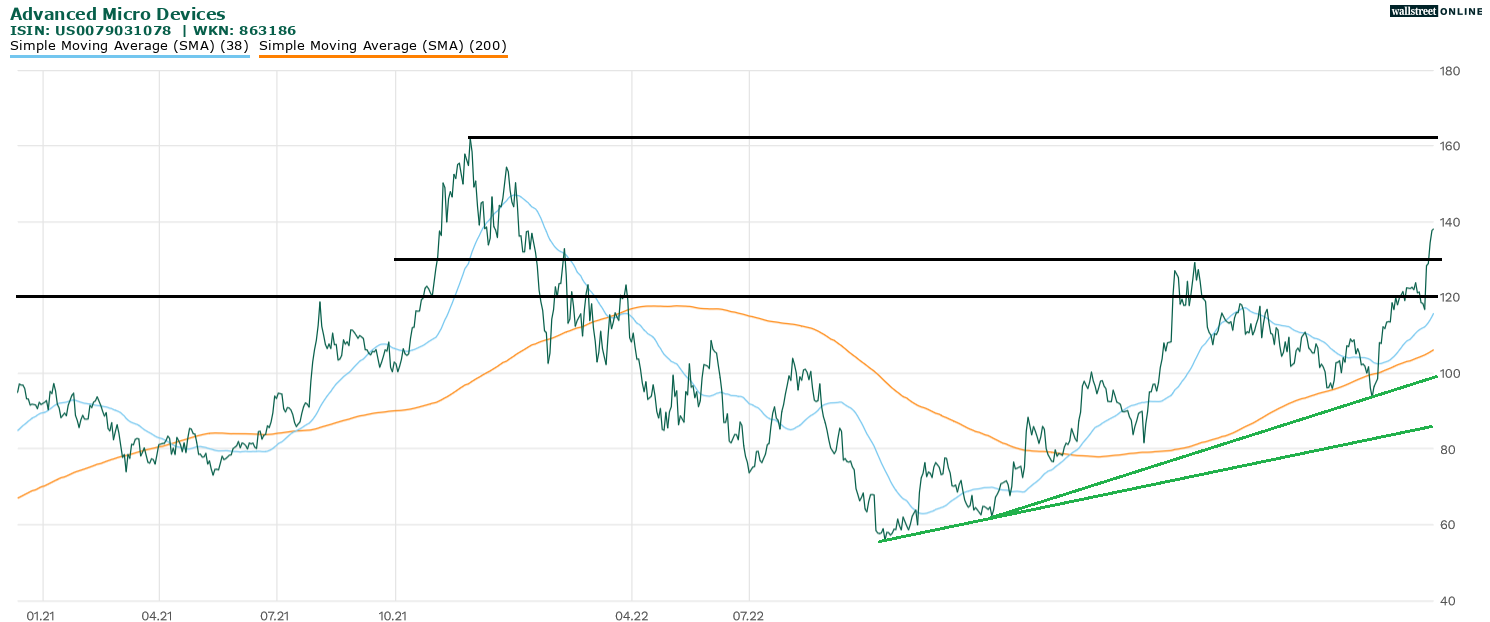Click the 07.22 date label on the x-axis
Image resolution: width=1490 pixels, height=622 pixels.
[x=749, y=616]
